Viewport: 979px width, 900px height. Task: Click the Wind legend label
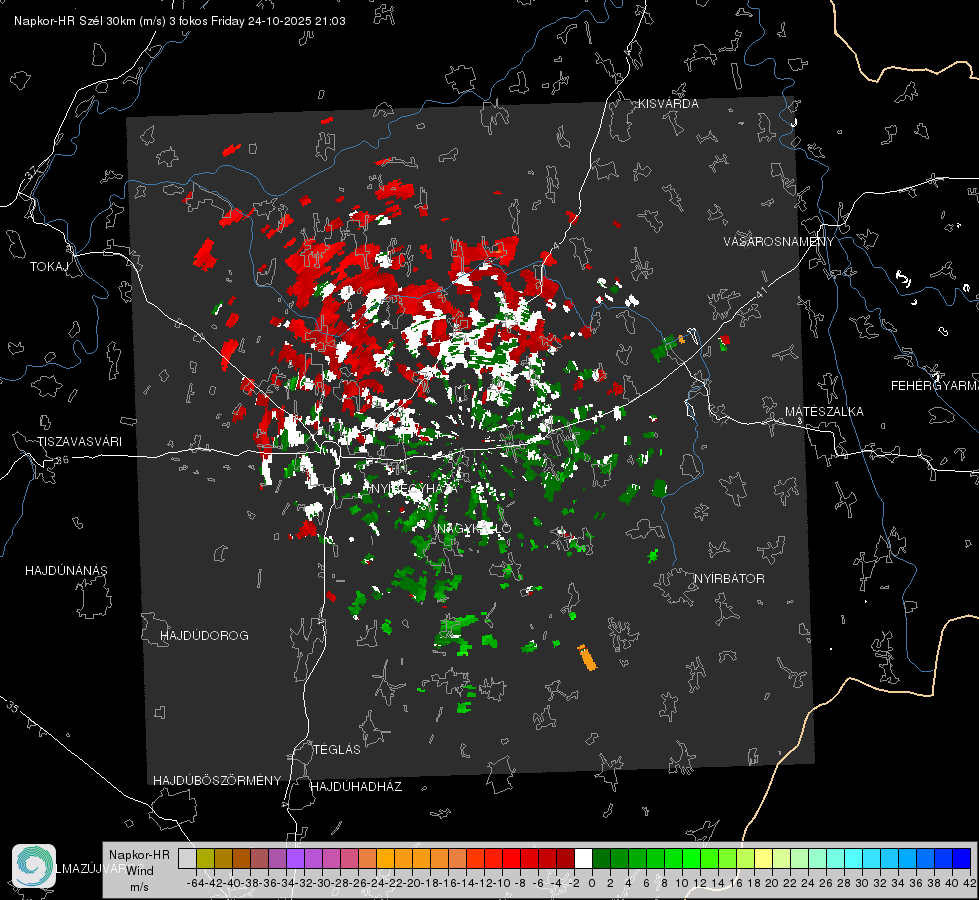tap(140, 871)
